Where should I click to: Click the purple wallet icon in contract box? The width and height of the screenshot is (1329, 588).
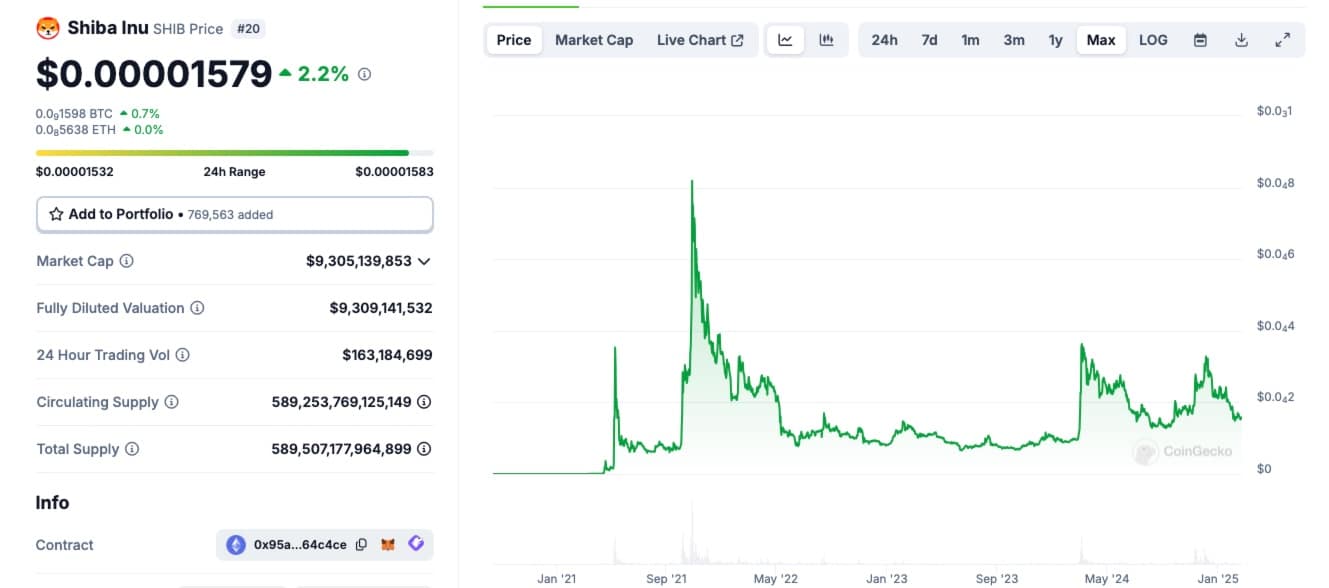[x=416, y=544]
